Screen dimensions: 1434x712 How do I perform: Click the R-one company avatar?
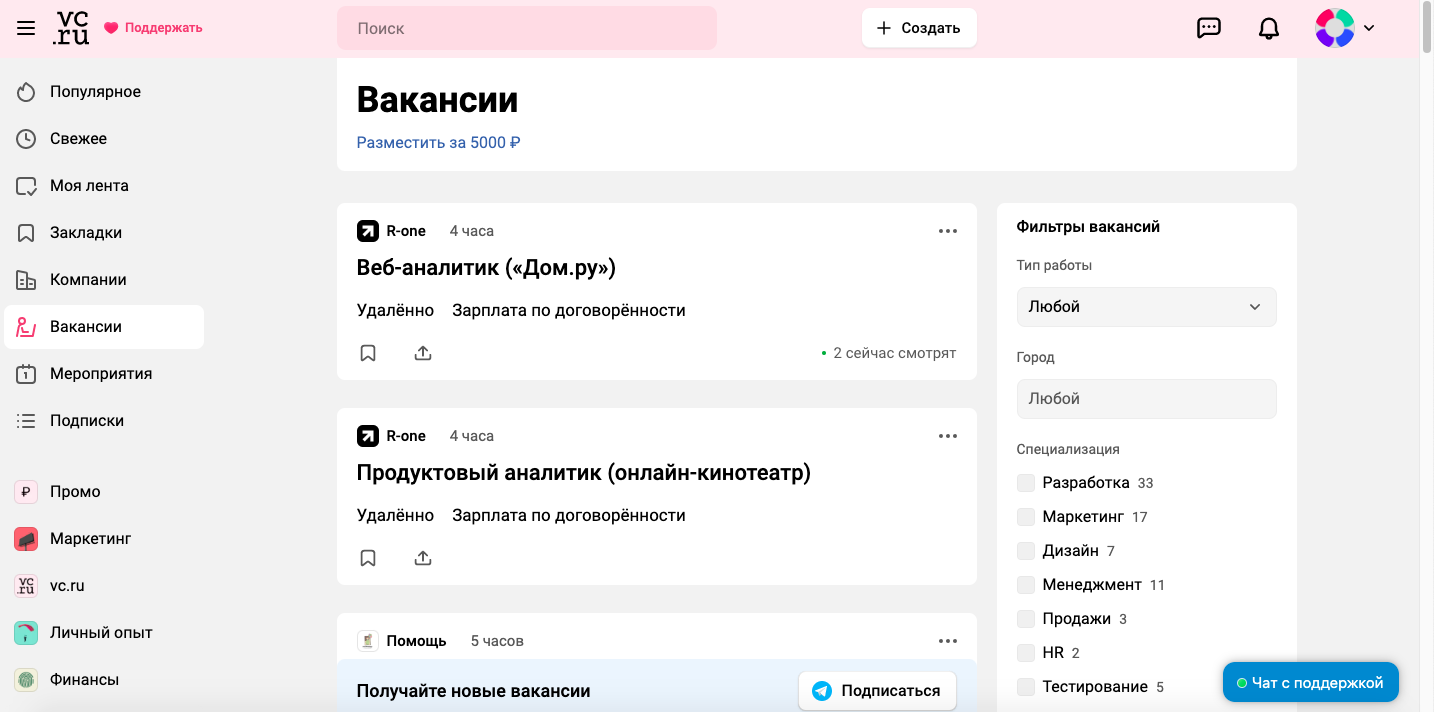367,230
